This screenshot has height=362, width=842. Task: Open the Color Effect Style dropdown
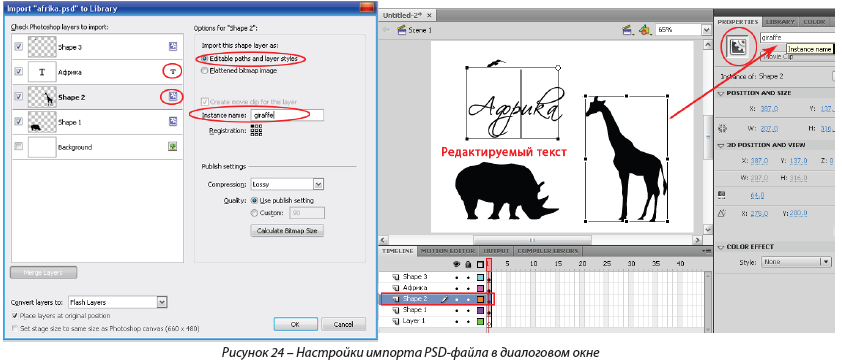pyautogui.click(x=796, y=262)
